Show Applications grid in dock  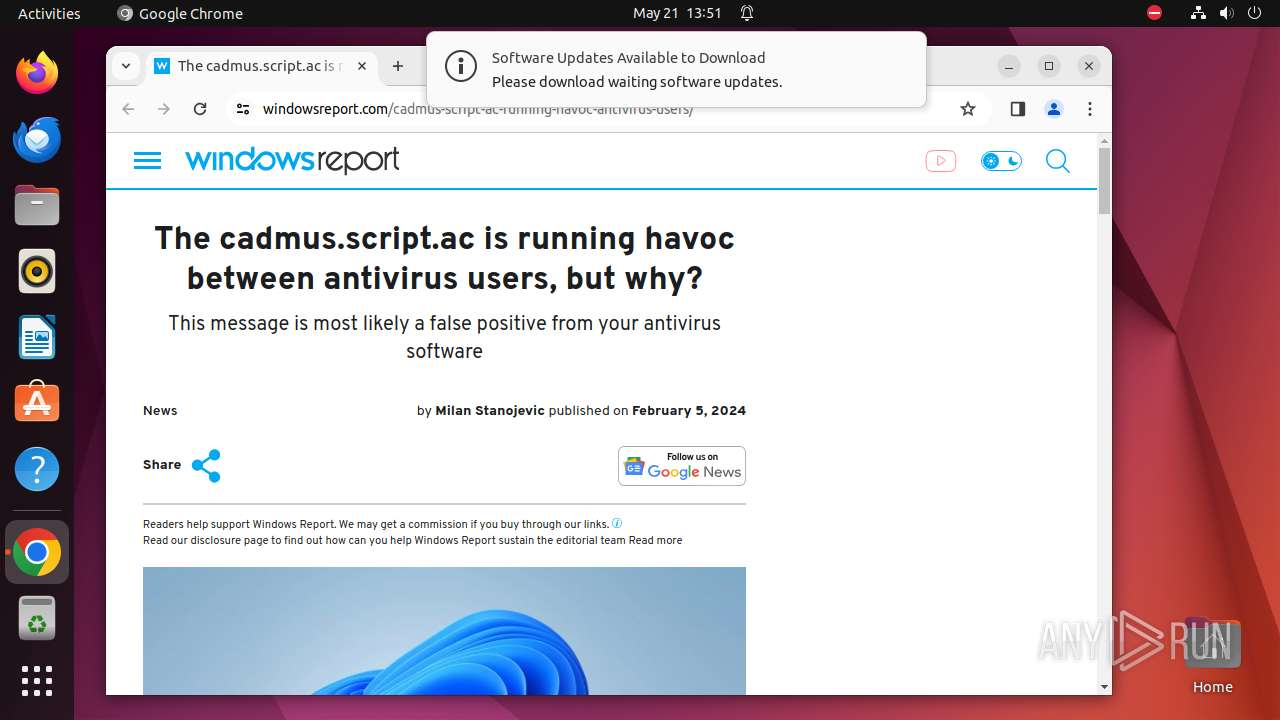click(x=37, y=681)
